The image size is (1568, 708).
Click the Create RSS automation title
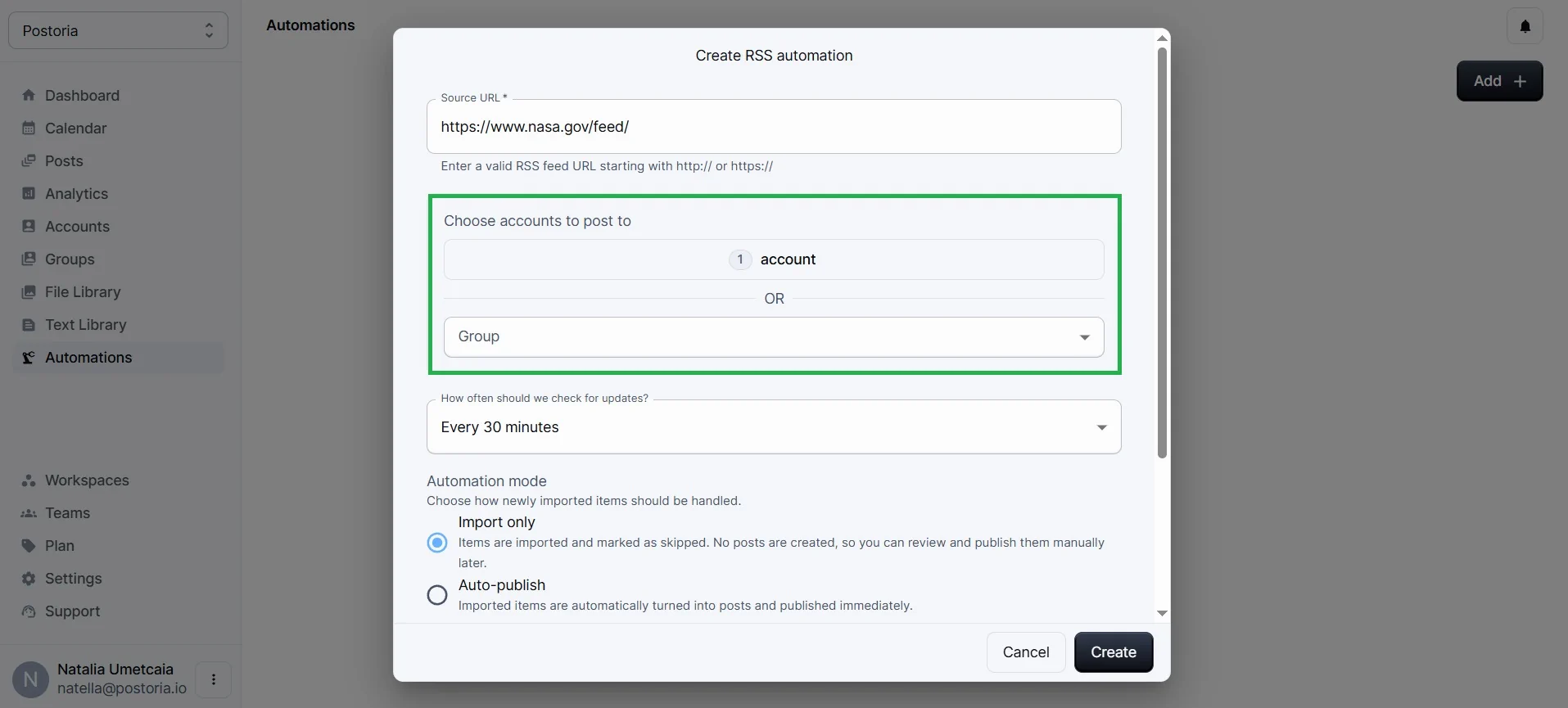point(774,56)
